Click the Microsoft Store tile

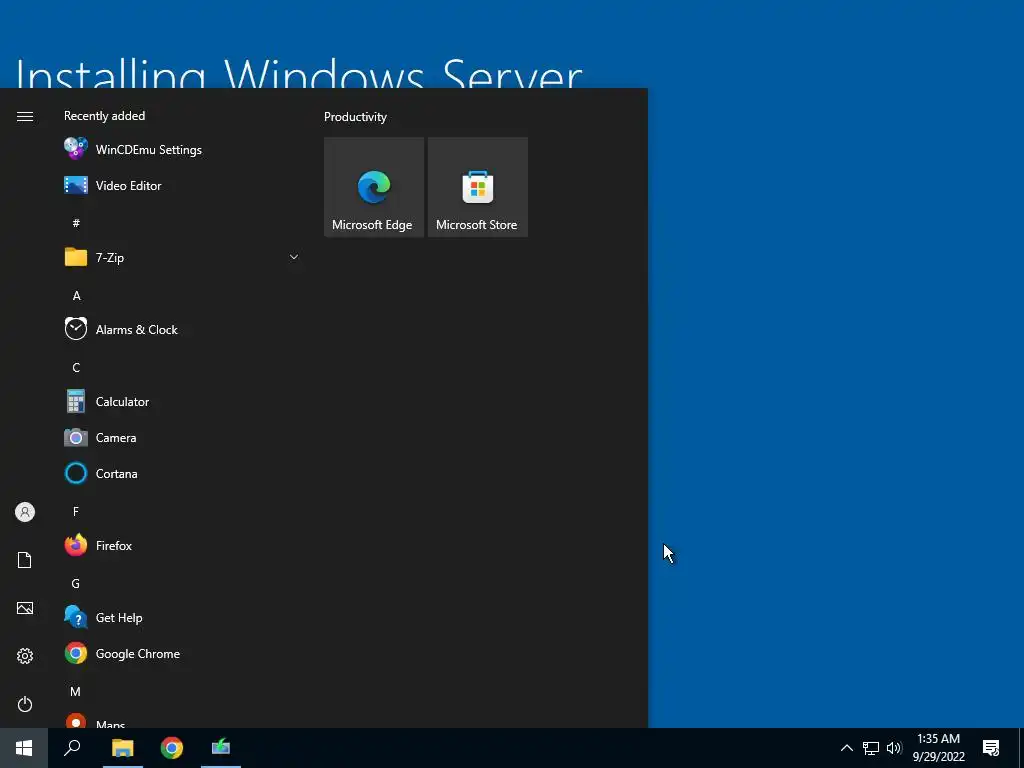coord(477,187)
